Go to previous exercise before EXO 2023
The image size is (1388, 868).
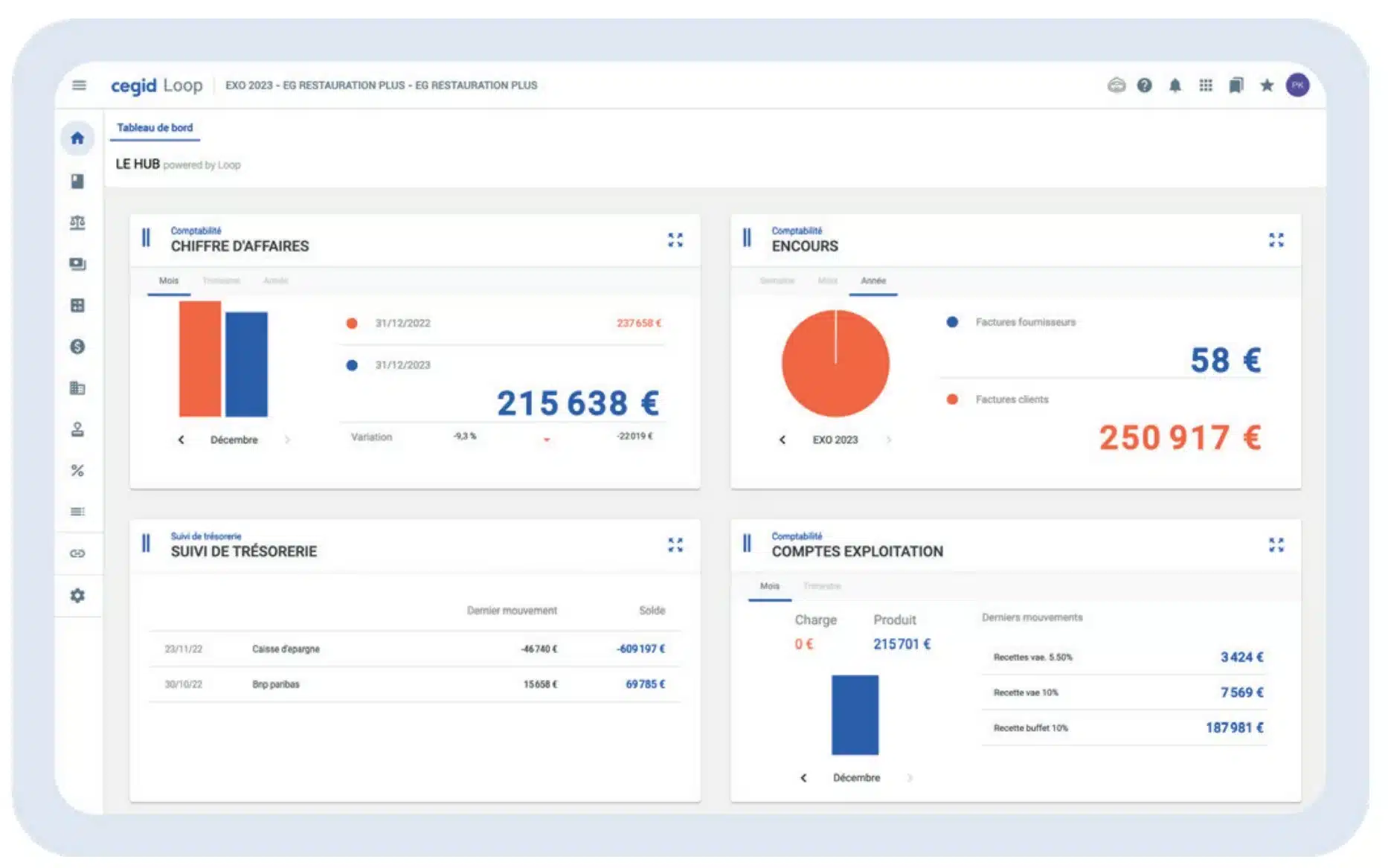pos(782,440)
